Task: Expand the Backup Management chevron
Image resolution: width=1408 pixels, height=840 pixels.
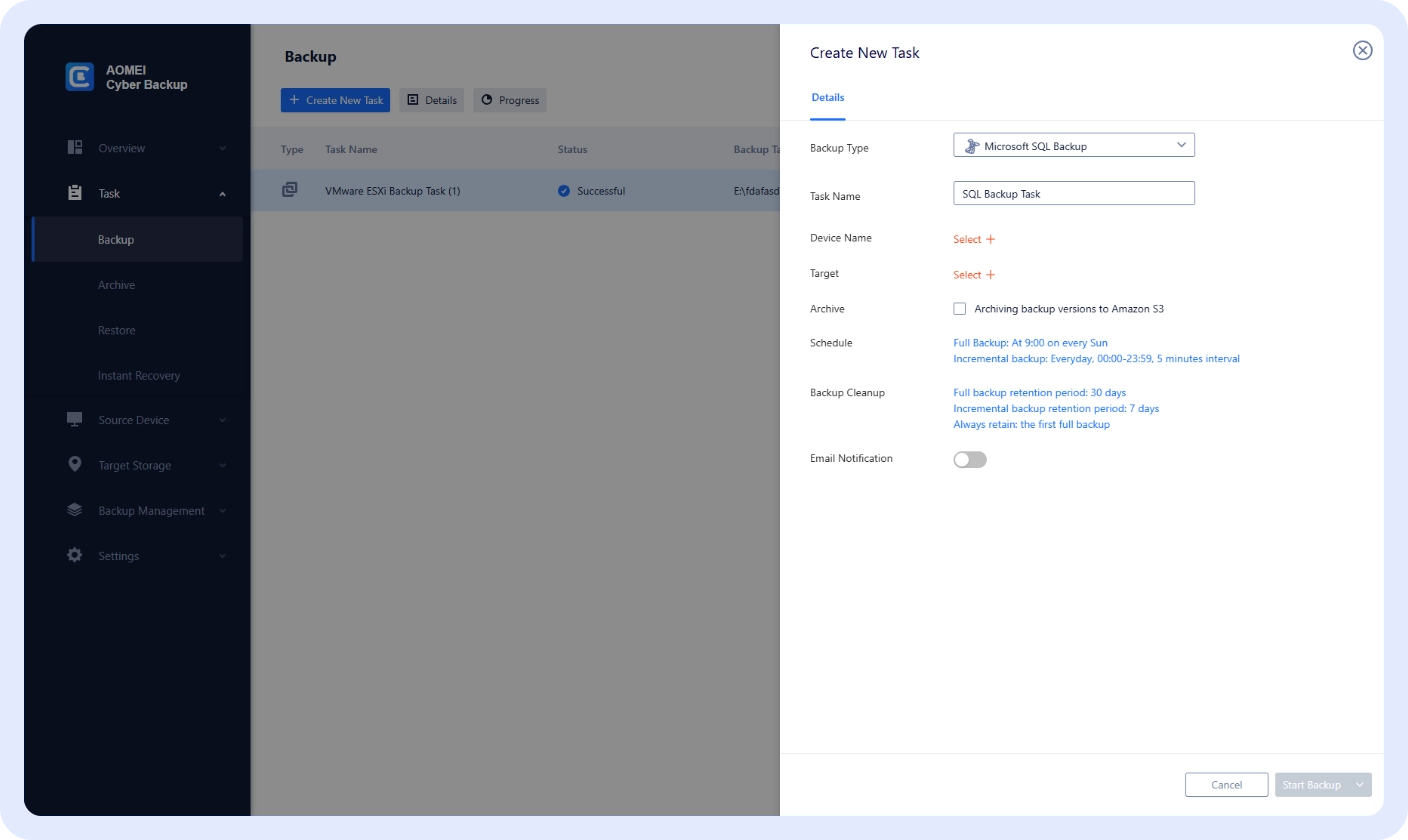Action: pyautogui.click(x=223, y=511)
